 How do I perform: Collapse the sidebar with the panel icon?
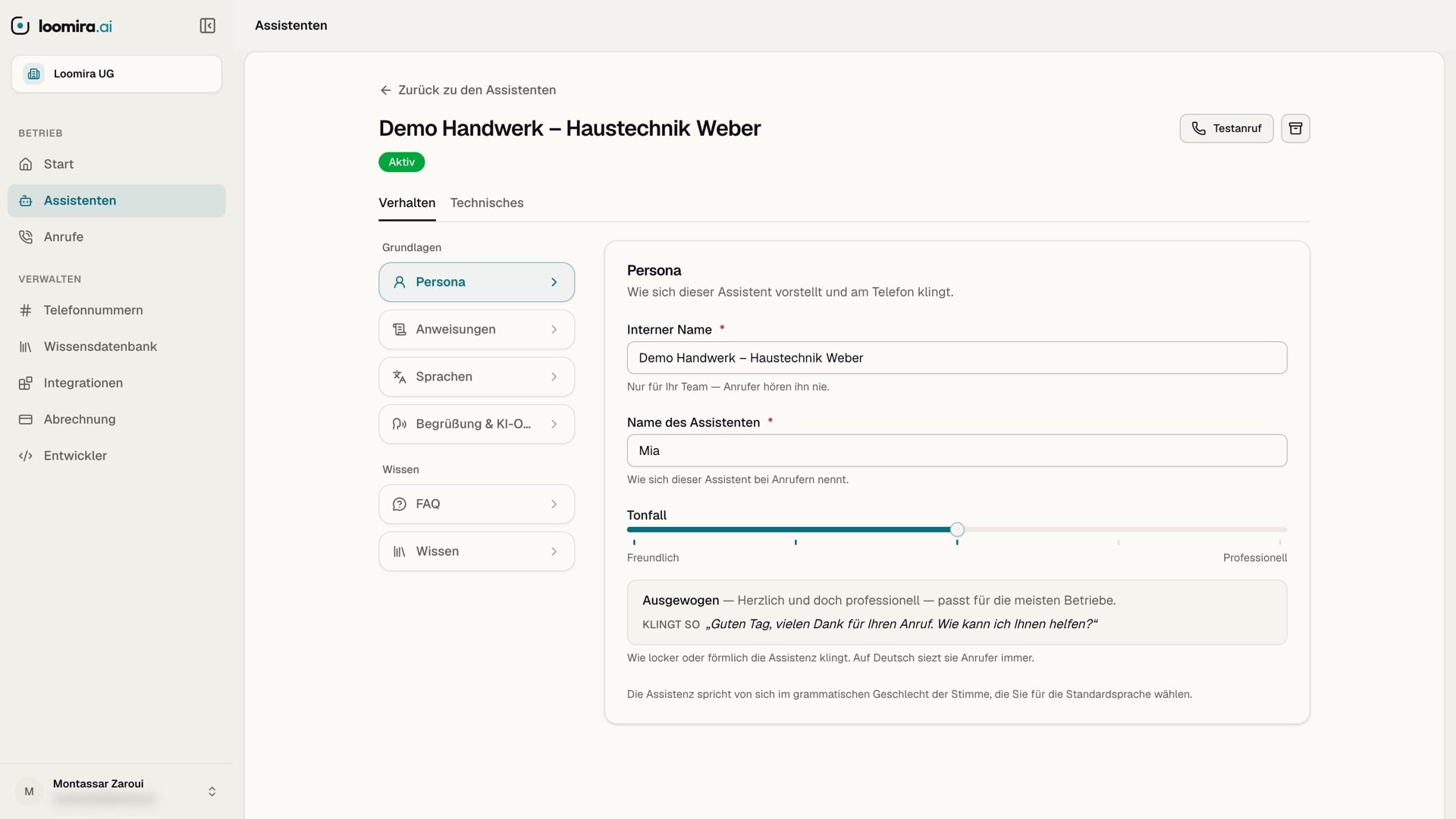207,26
